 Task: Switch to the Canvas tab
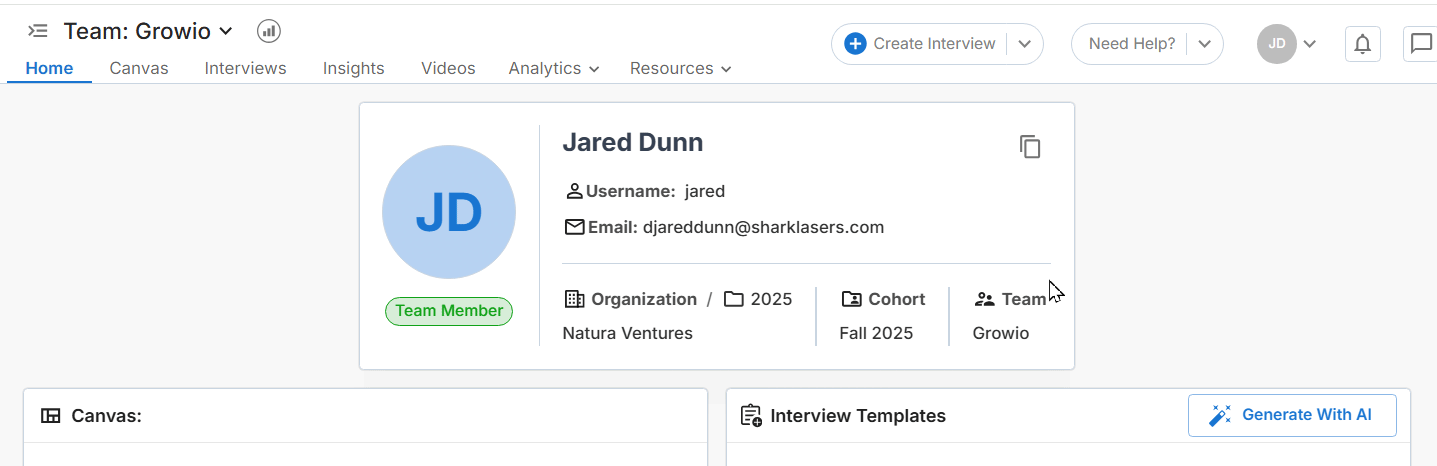click(x=139, y=68)
